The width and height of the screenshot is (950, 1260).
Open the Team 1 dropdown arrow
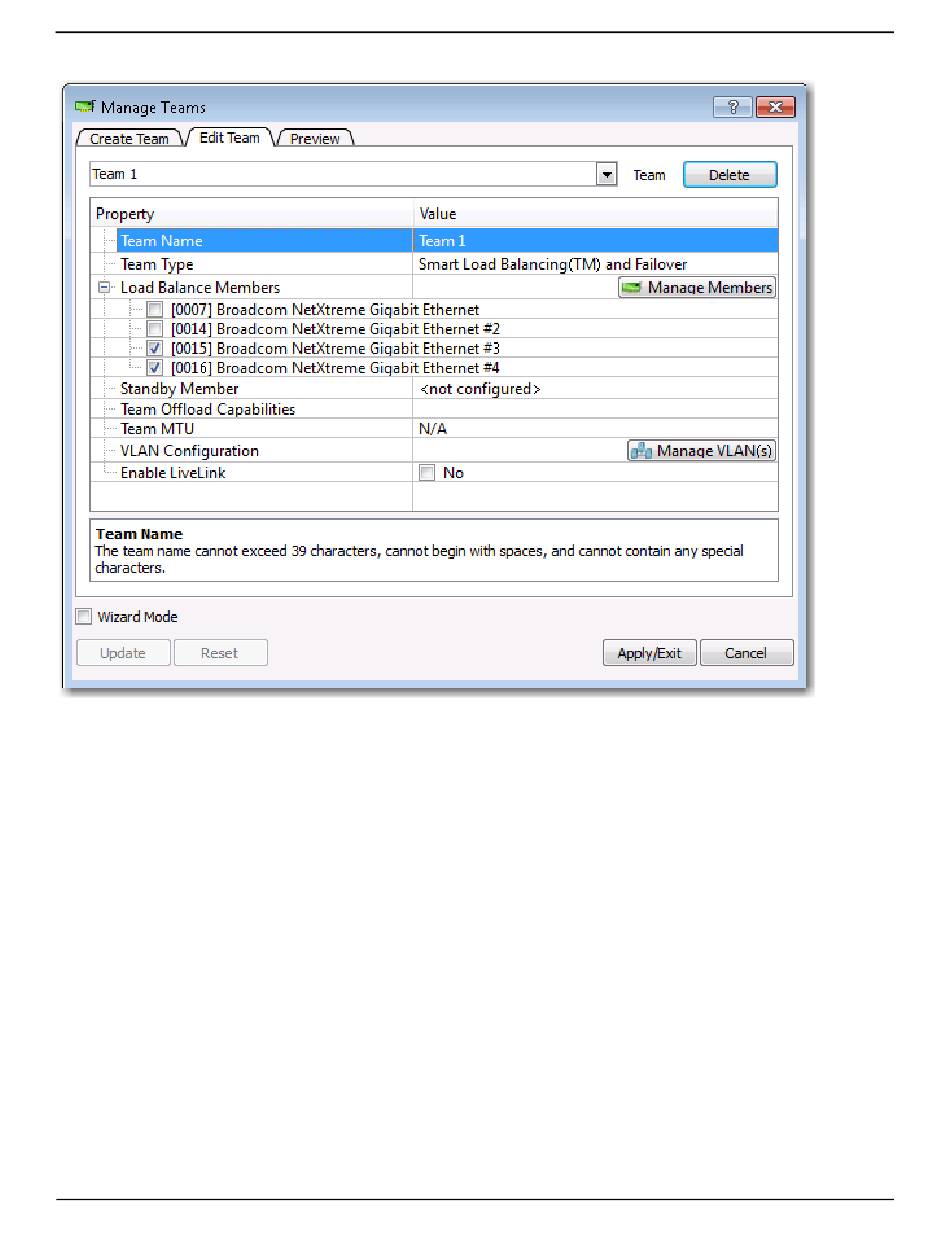606,174
